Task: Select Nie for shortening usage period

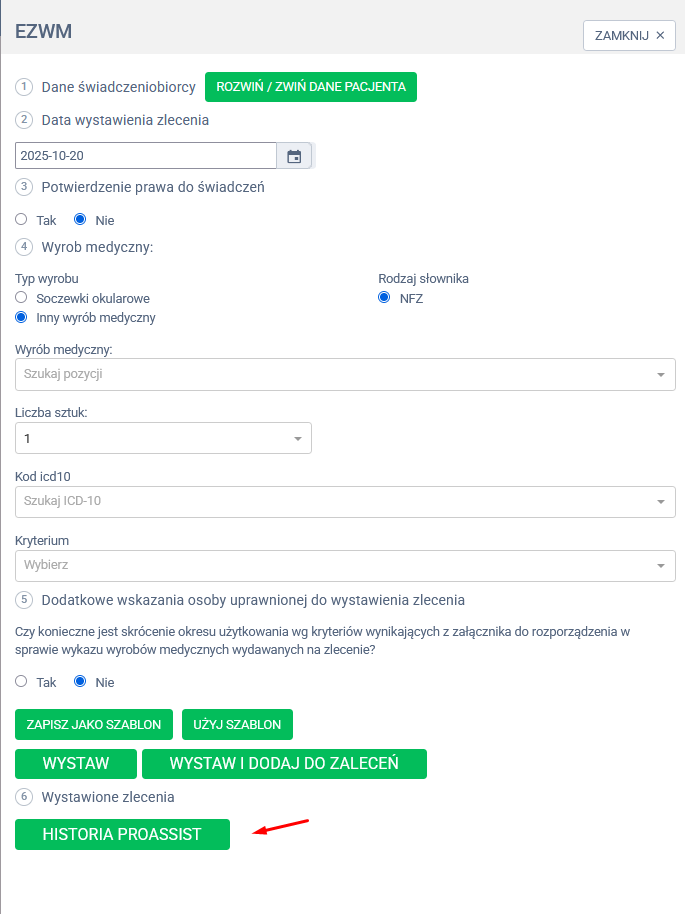Action: pos(80,682)
